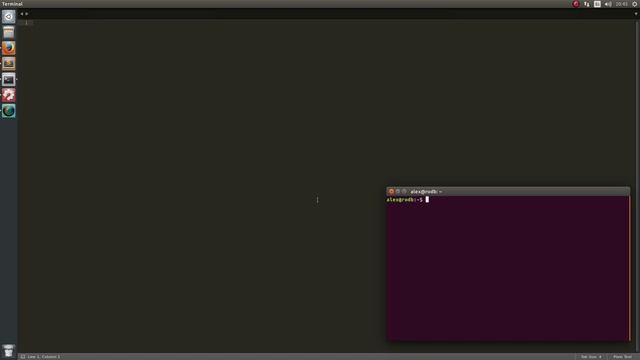Open the Plain Text syntax selector
This screenshot has height=360, width=640.
point(622,357)
